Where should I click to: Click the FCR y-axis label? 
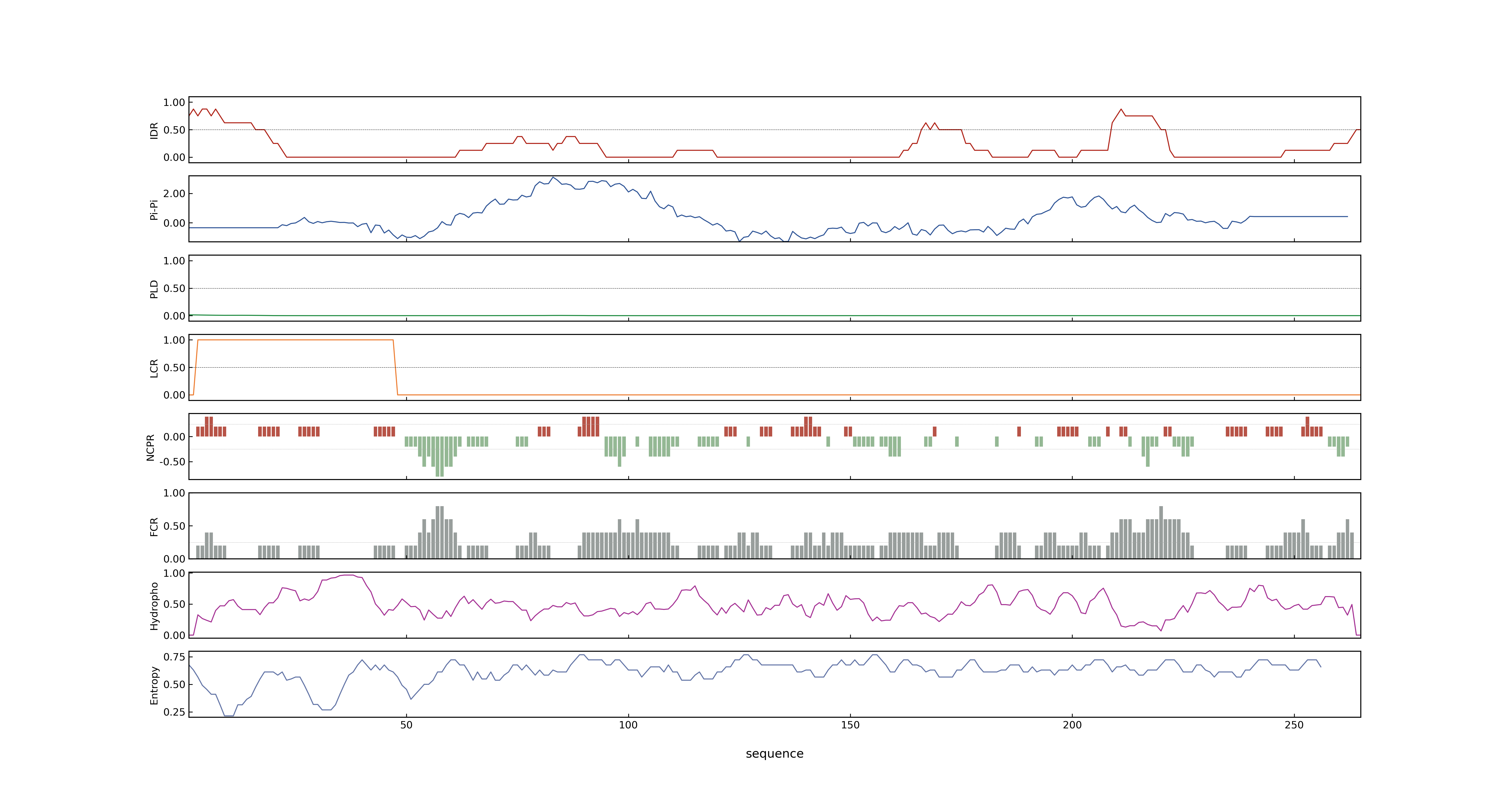(154, 526)
